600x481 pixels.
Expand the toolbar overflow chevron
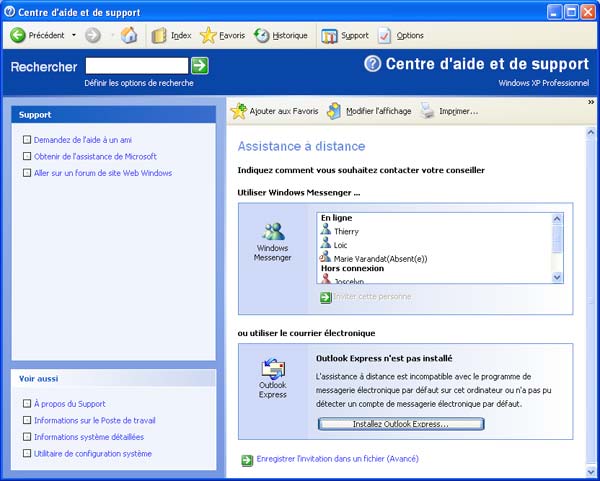(591, 102)
